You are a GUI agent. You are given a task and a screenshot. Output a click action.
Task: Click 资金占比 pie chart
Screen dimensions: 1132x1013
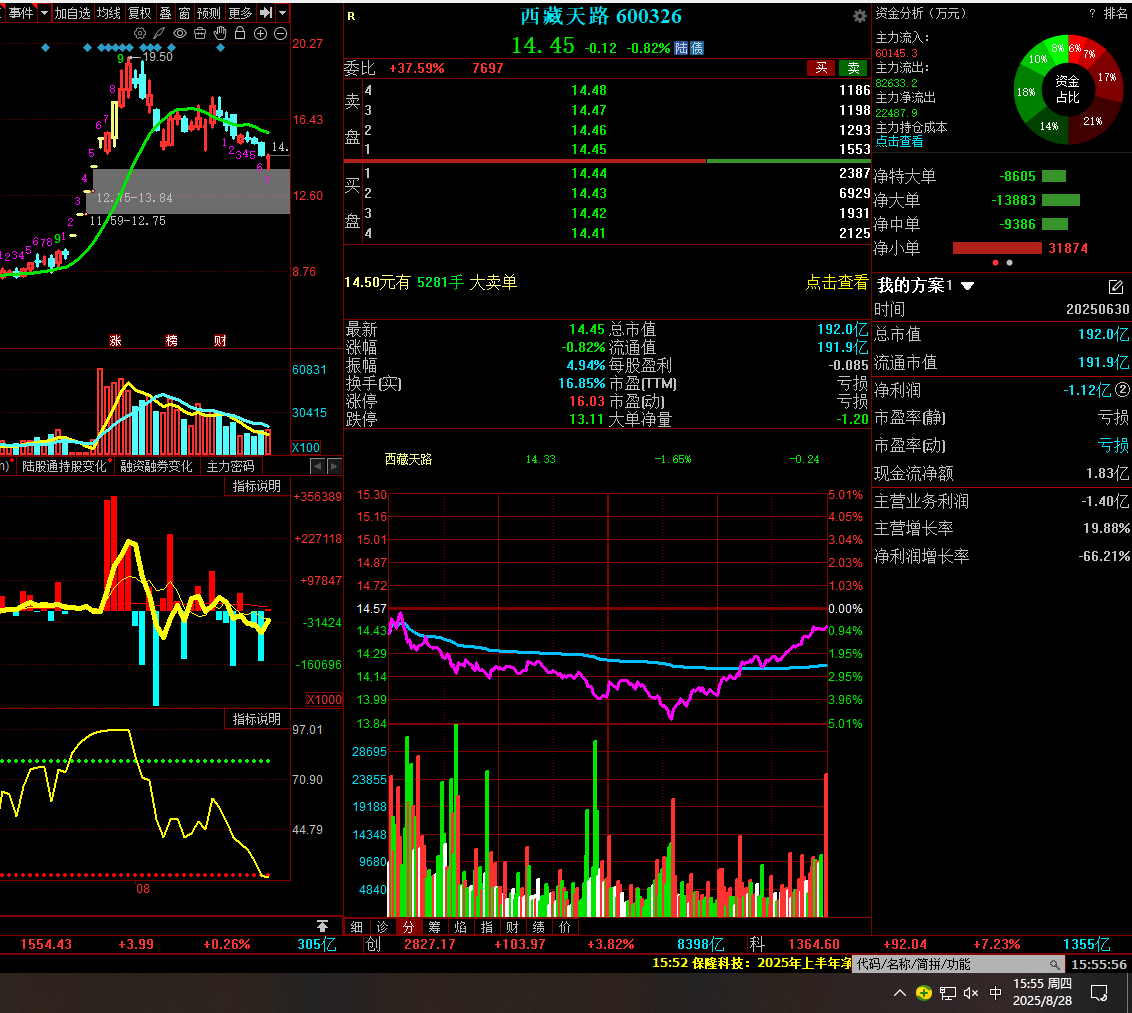1068,90
